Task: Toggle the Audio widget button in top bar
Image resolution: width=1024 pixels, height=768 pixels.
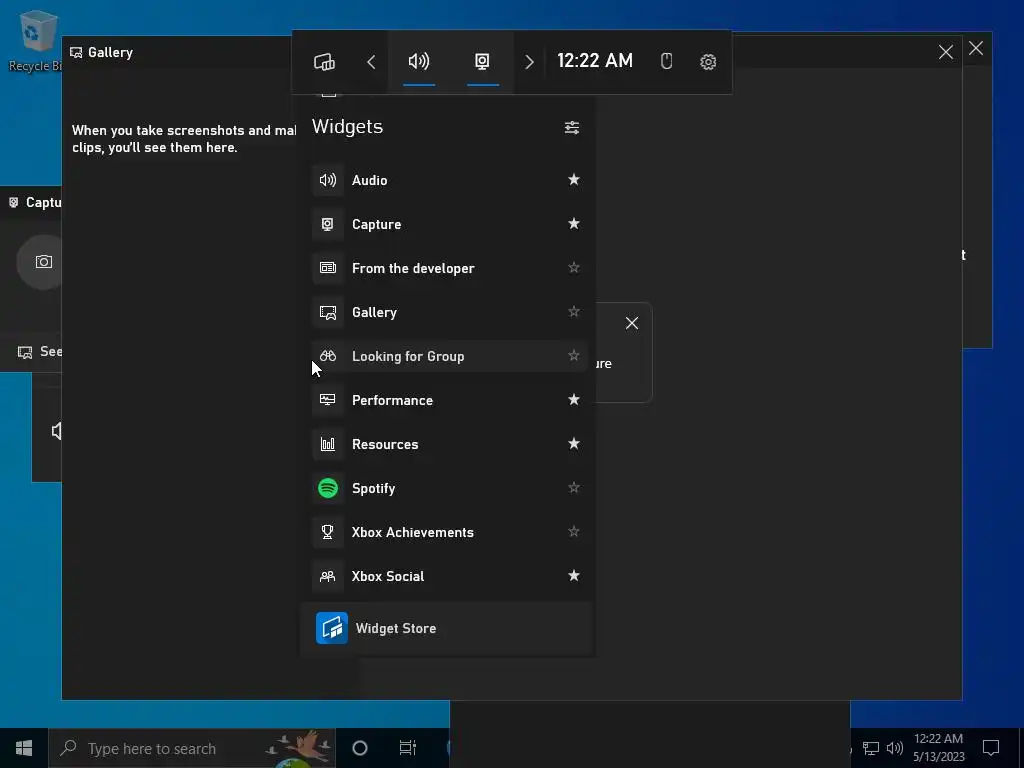Action: (x=419, y=61)
